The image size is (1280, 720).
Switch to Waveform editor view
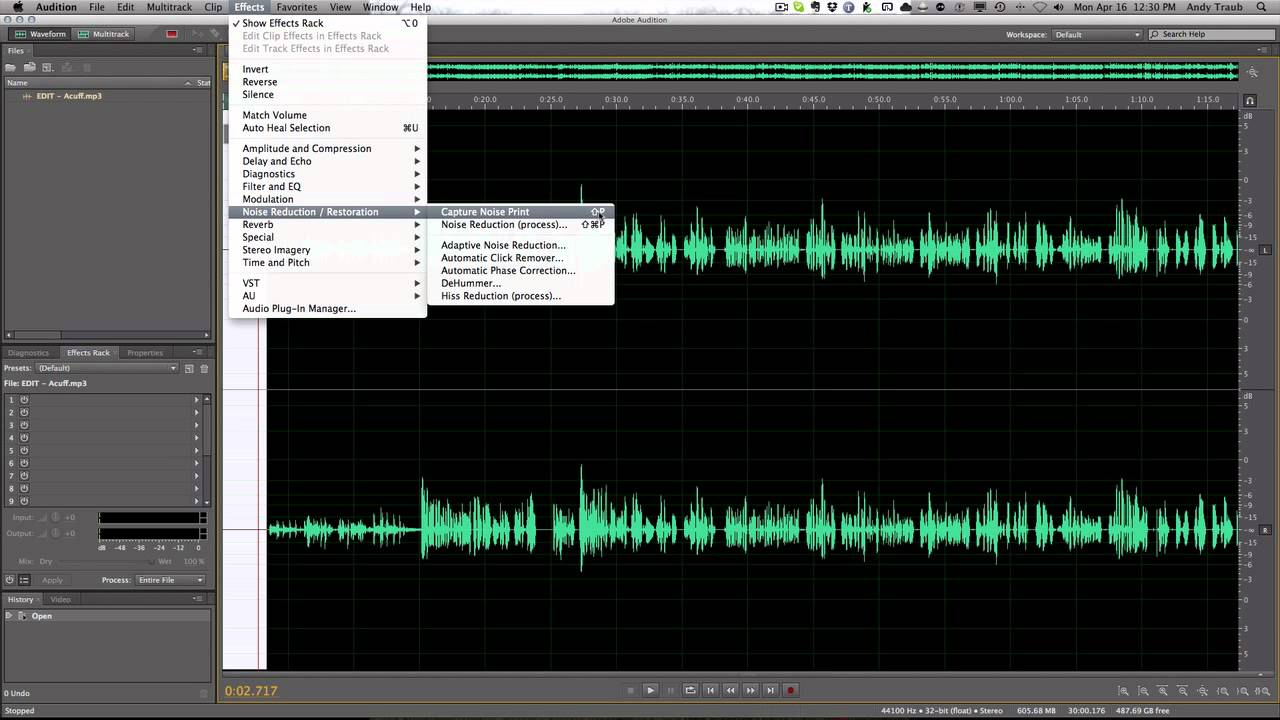(x=40, y=34)
